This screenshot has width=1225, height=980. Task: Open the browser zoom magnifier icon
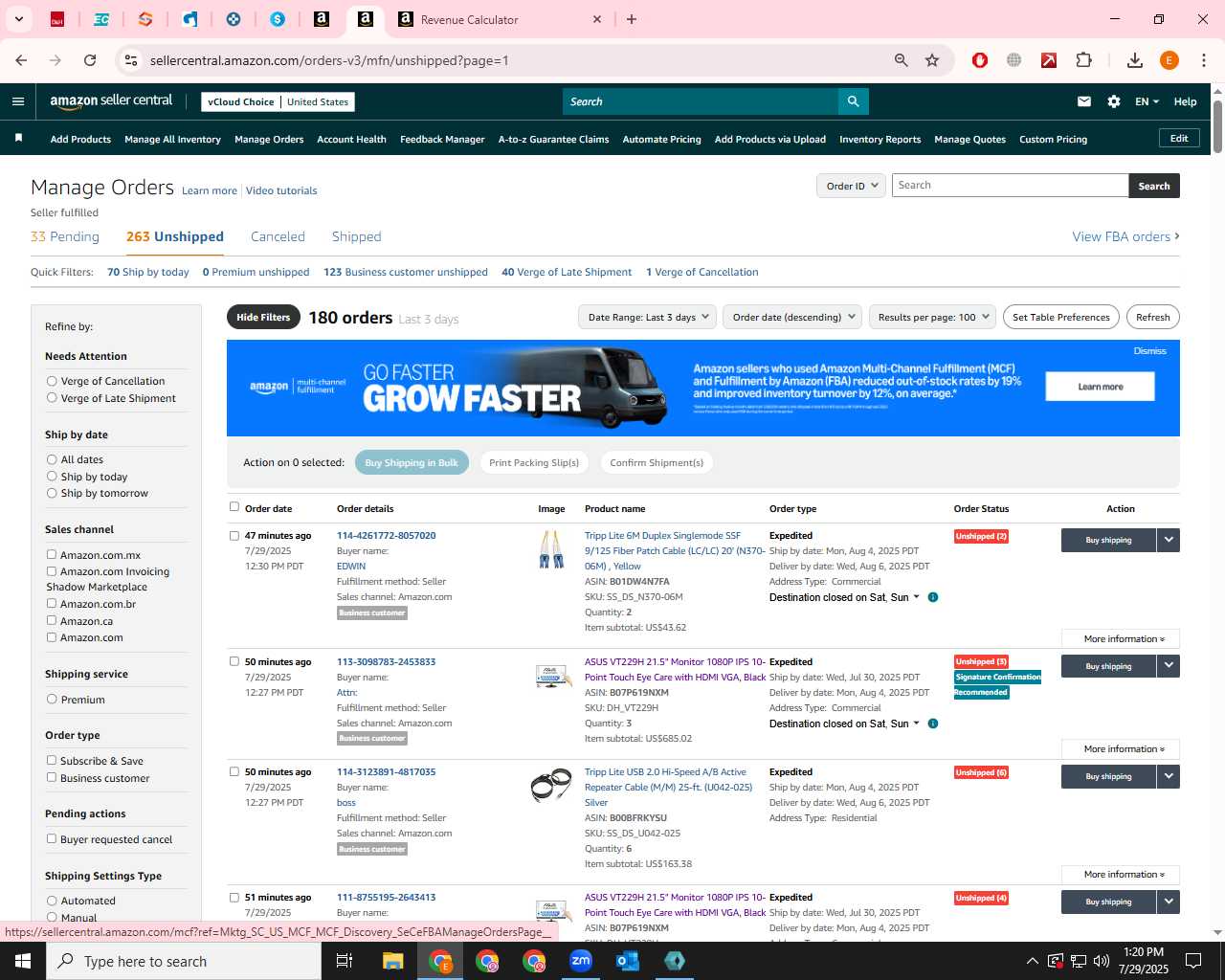coord(901,60)
